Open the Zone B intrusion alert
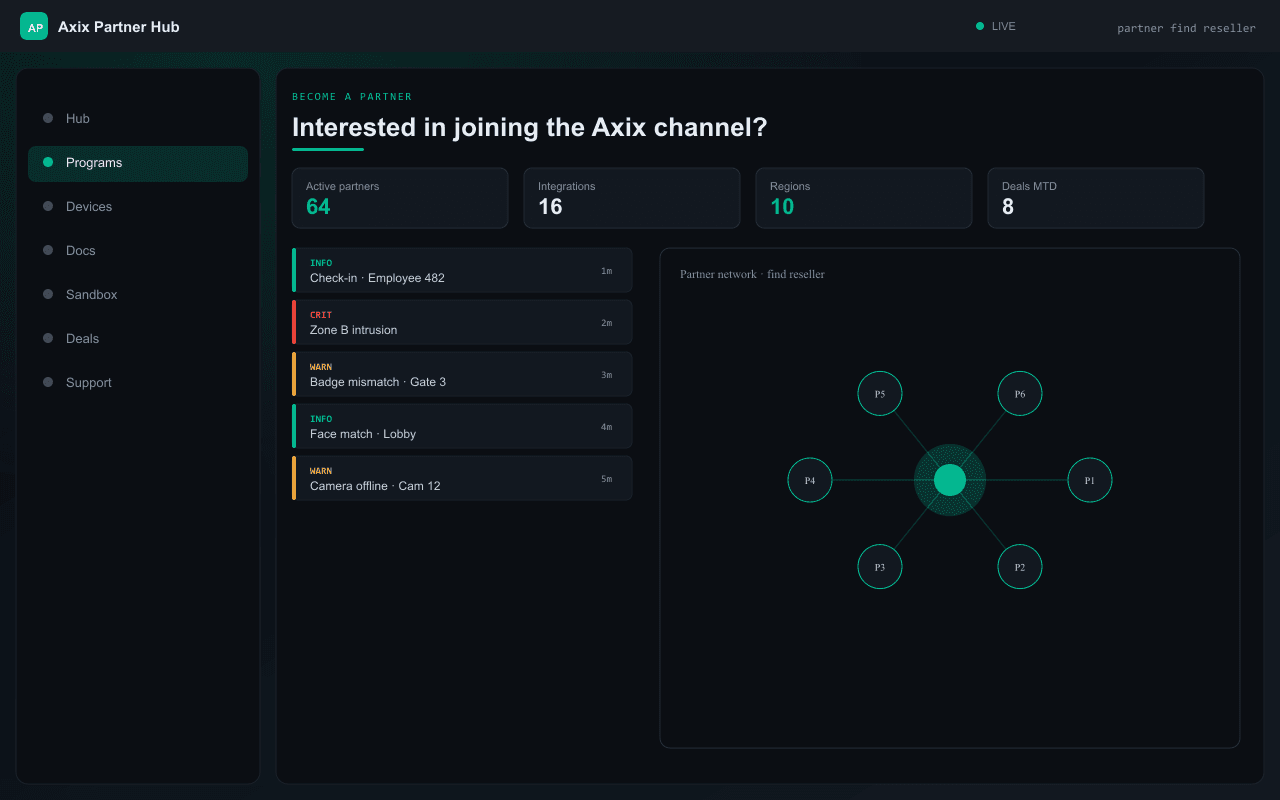 [x=462, y=322]
